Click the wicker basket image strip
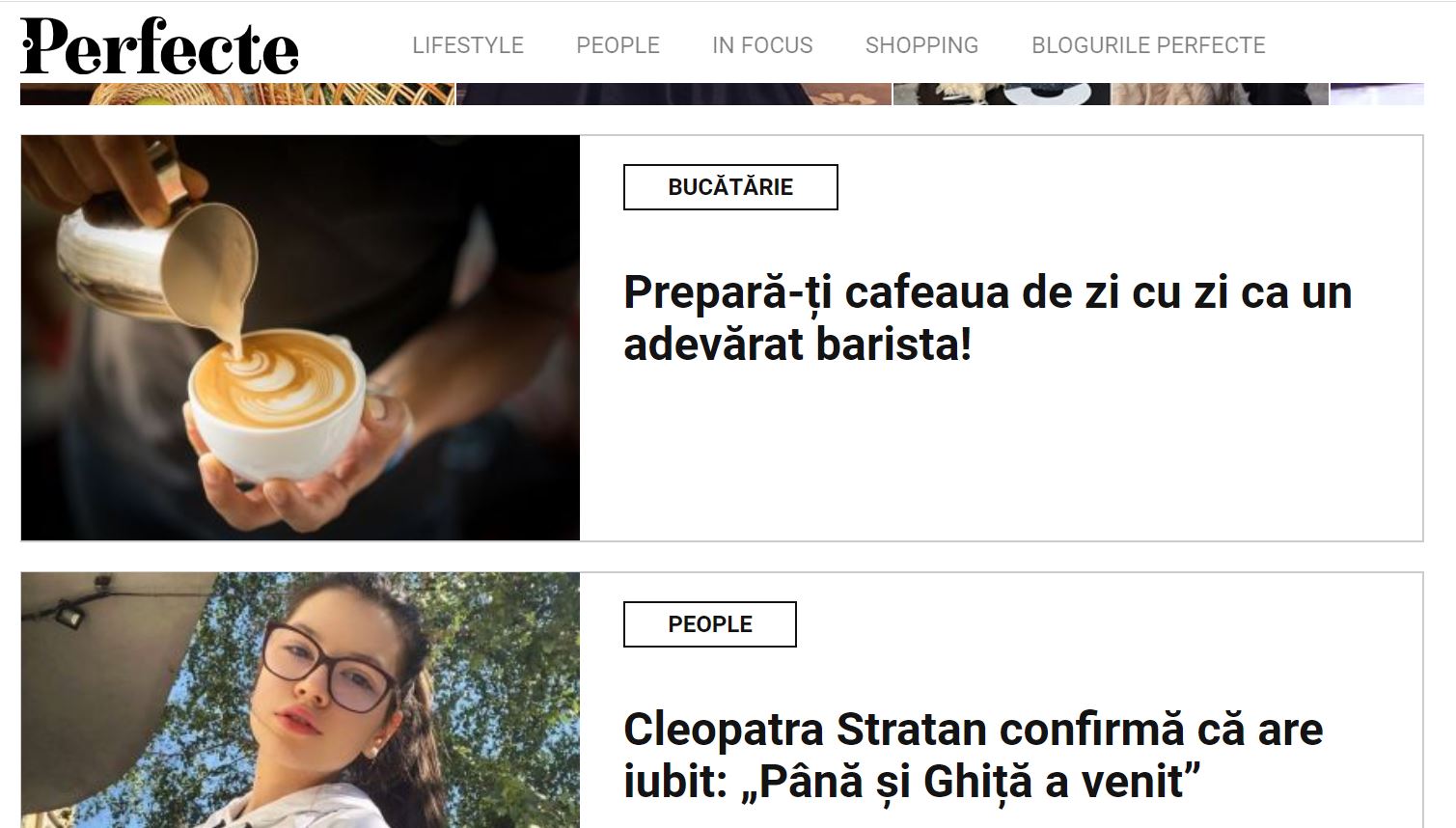 point(237,94)
